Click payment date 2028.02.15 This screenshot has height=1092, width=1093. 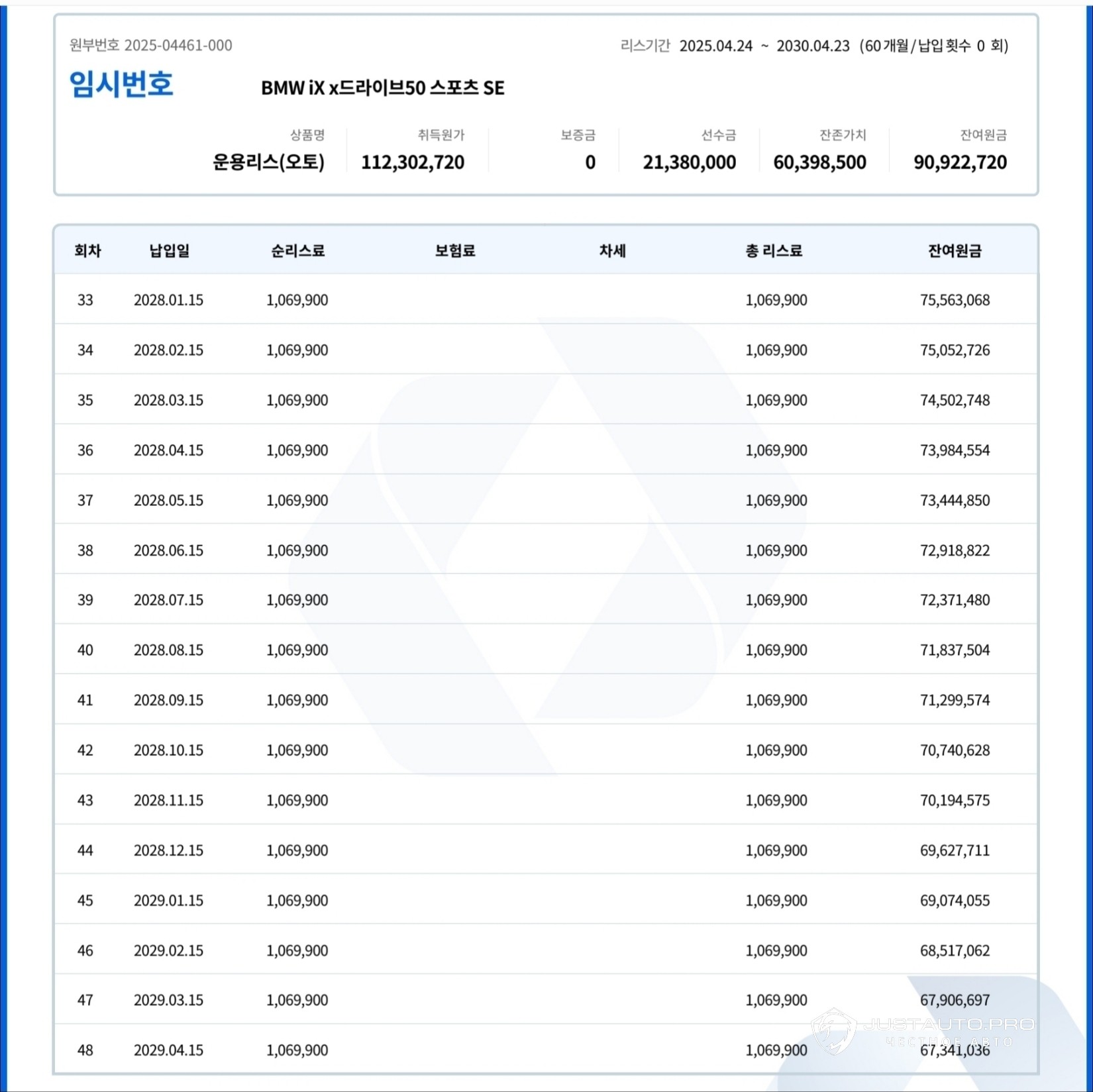pyautogui.click(x=168, y=350)
